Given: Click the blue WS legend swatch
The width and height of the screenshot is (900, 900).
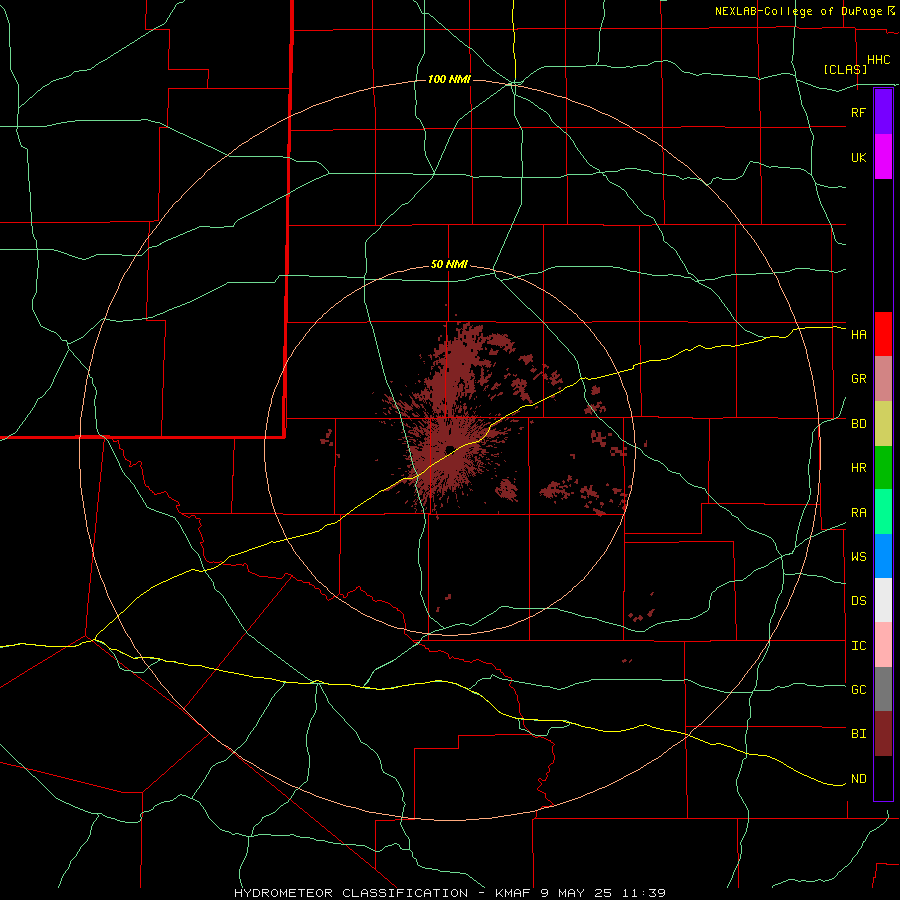Looking at the screenshot, I should (883, 556).
